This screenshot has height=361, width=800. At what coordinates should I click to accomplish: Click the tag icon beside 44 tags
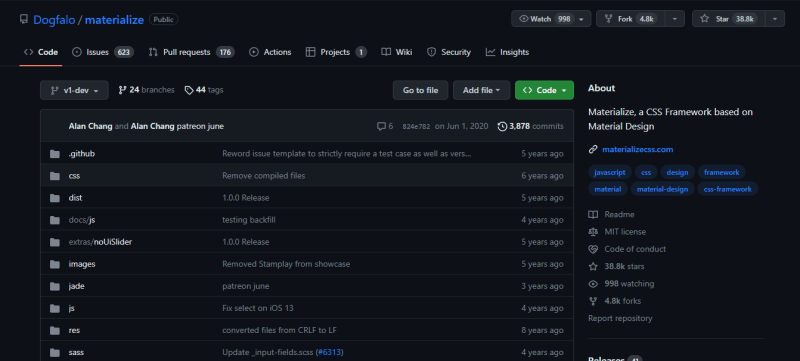189,90
